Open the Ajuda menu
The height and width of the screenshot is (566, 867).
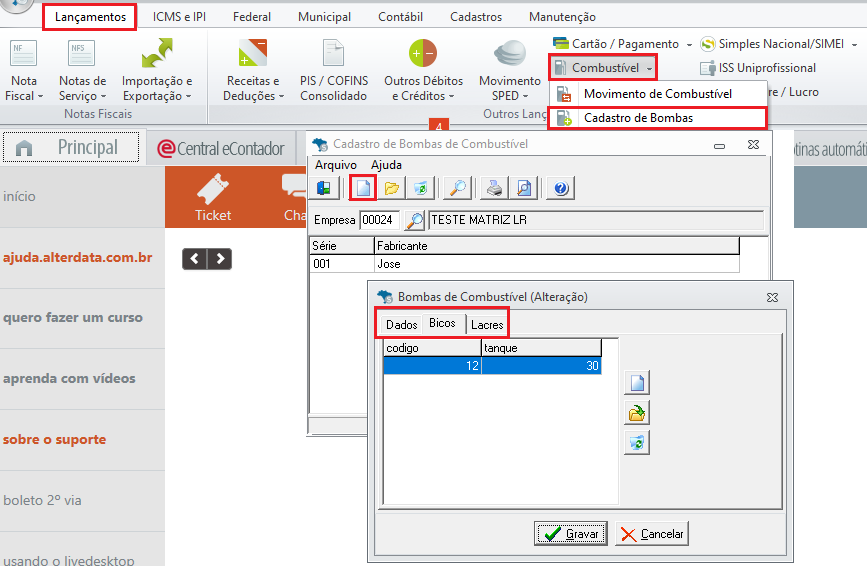pos(386,165)
